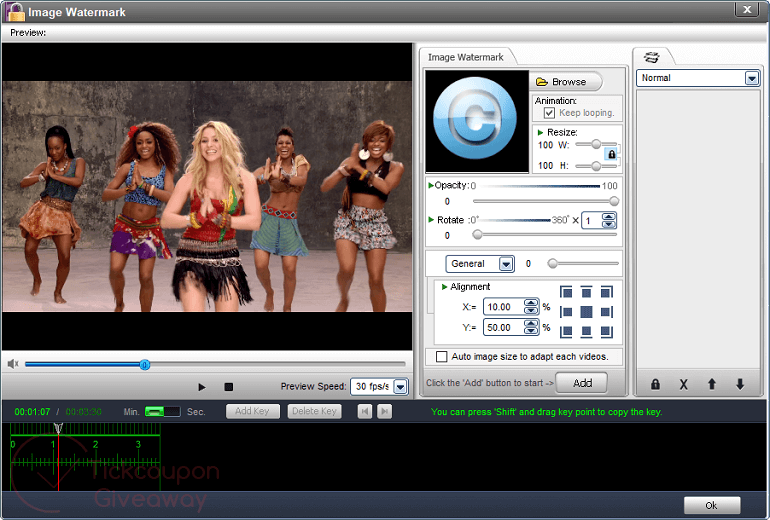The height and width of the screenshot is (520, 770).
Task: Align watermark to top-center
Action: [x=586, y=293]
